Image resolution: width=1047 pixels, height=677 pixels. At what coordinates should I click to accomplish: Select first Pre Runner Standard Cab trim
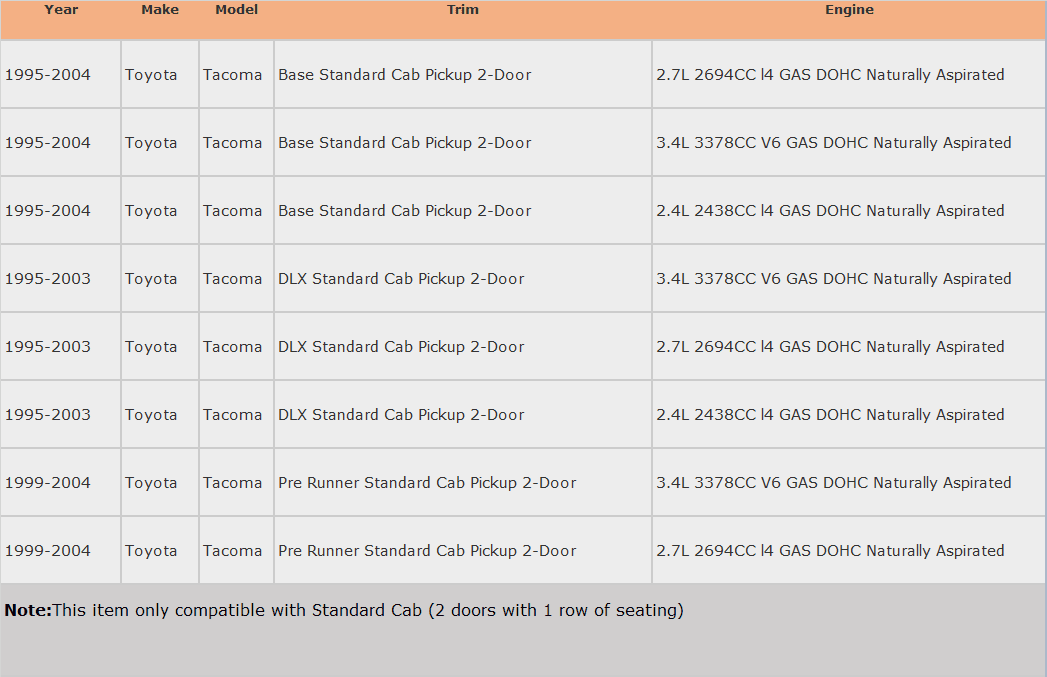coord(427,483)
